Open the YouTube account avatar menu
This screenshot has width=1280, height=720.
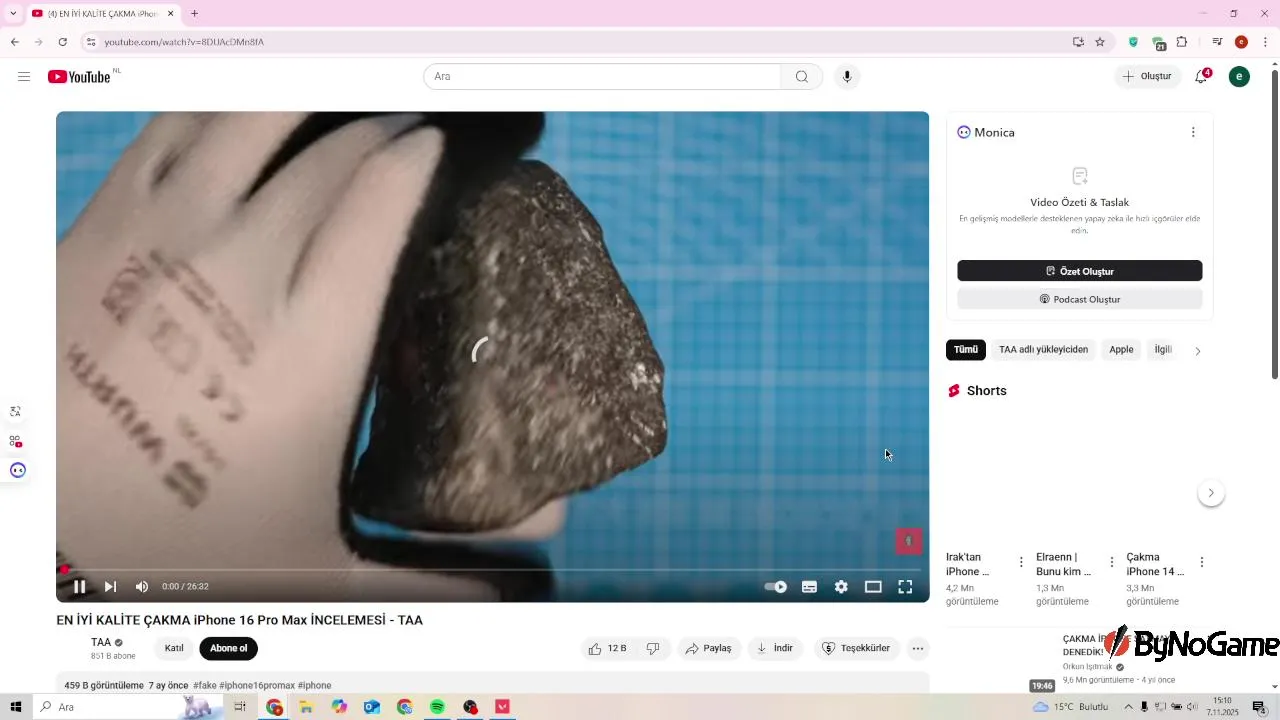click(1239, 77)
